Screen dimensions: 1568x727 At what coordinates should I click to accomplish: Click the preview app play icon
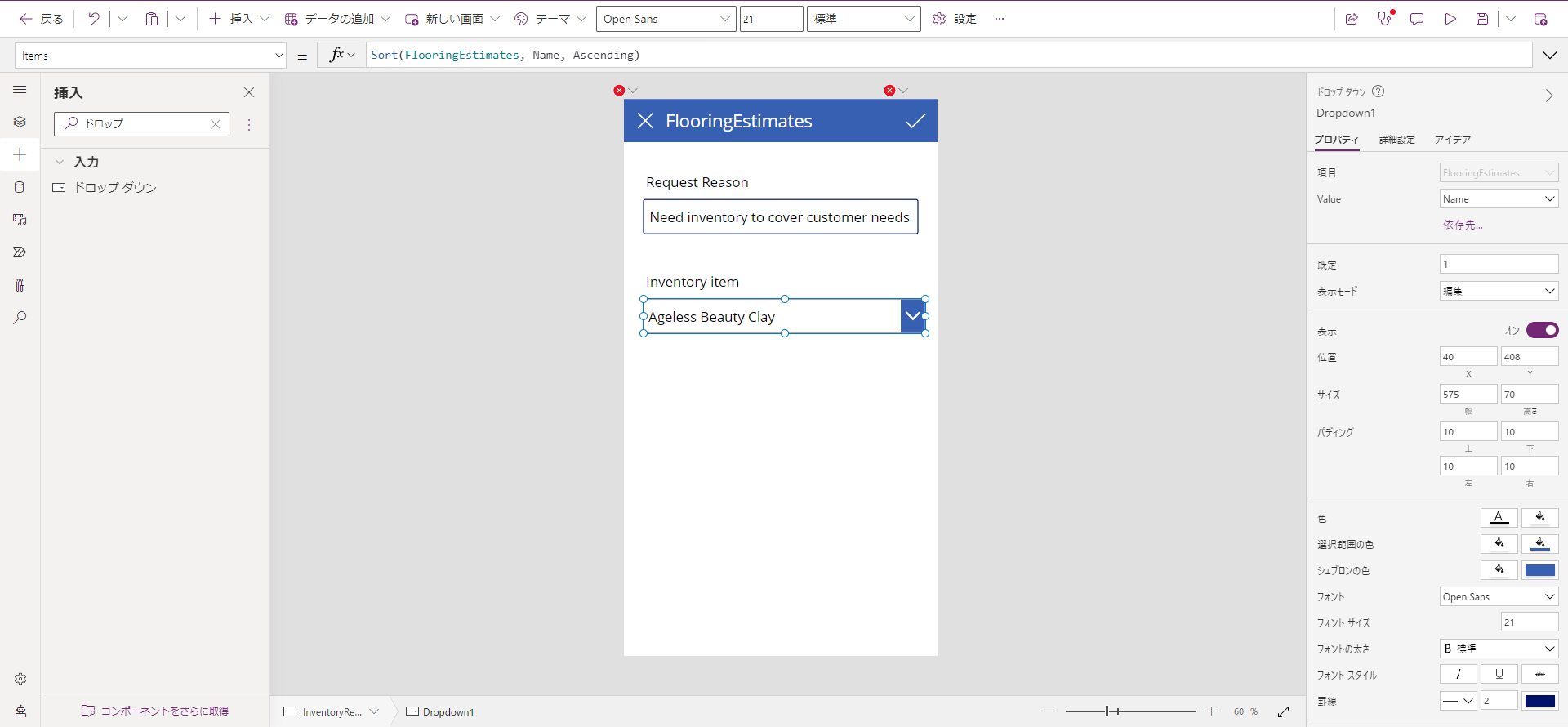(1450, 19)
